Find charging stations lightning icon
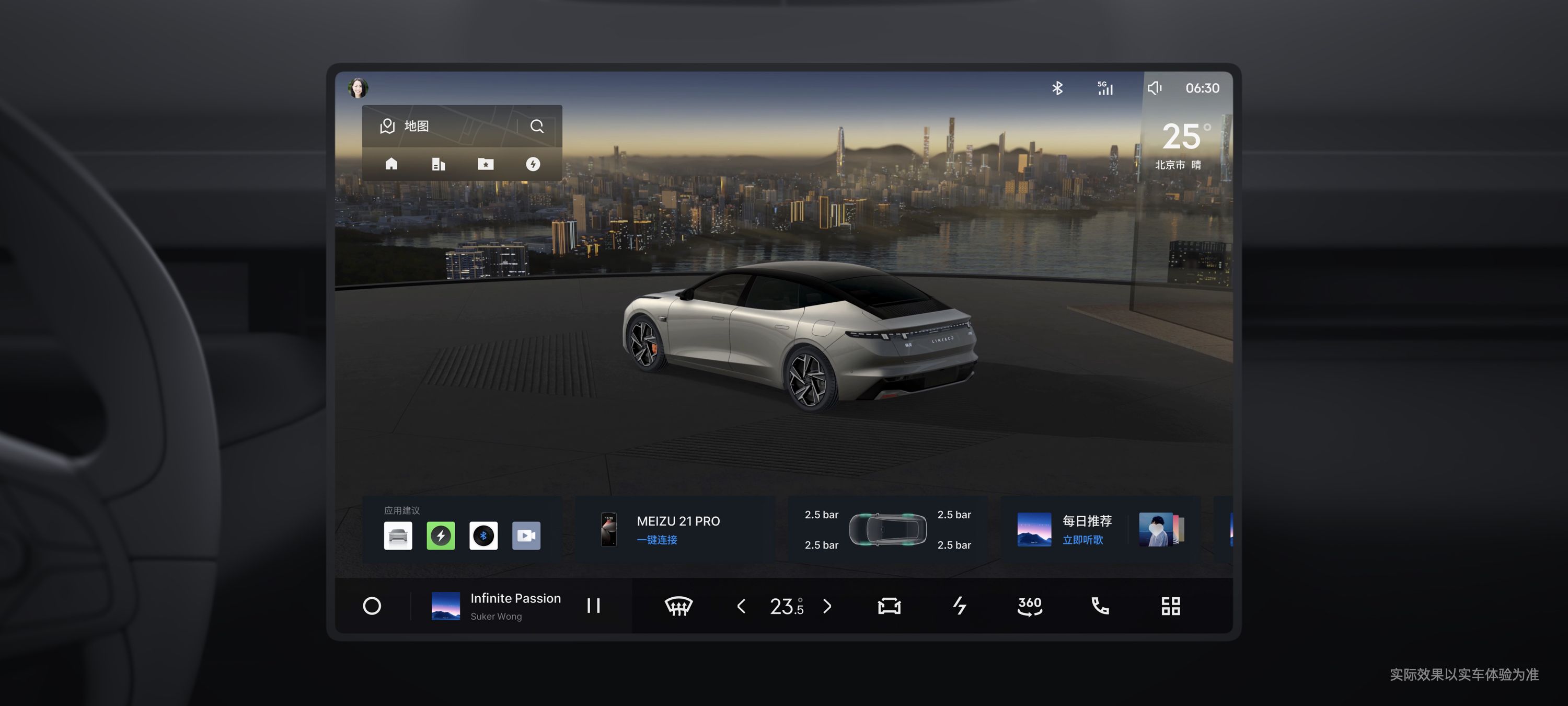1568x706 pixels. click(x=533, y=164)
